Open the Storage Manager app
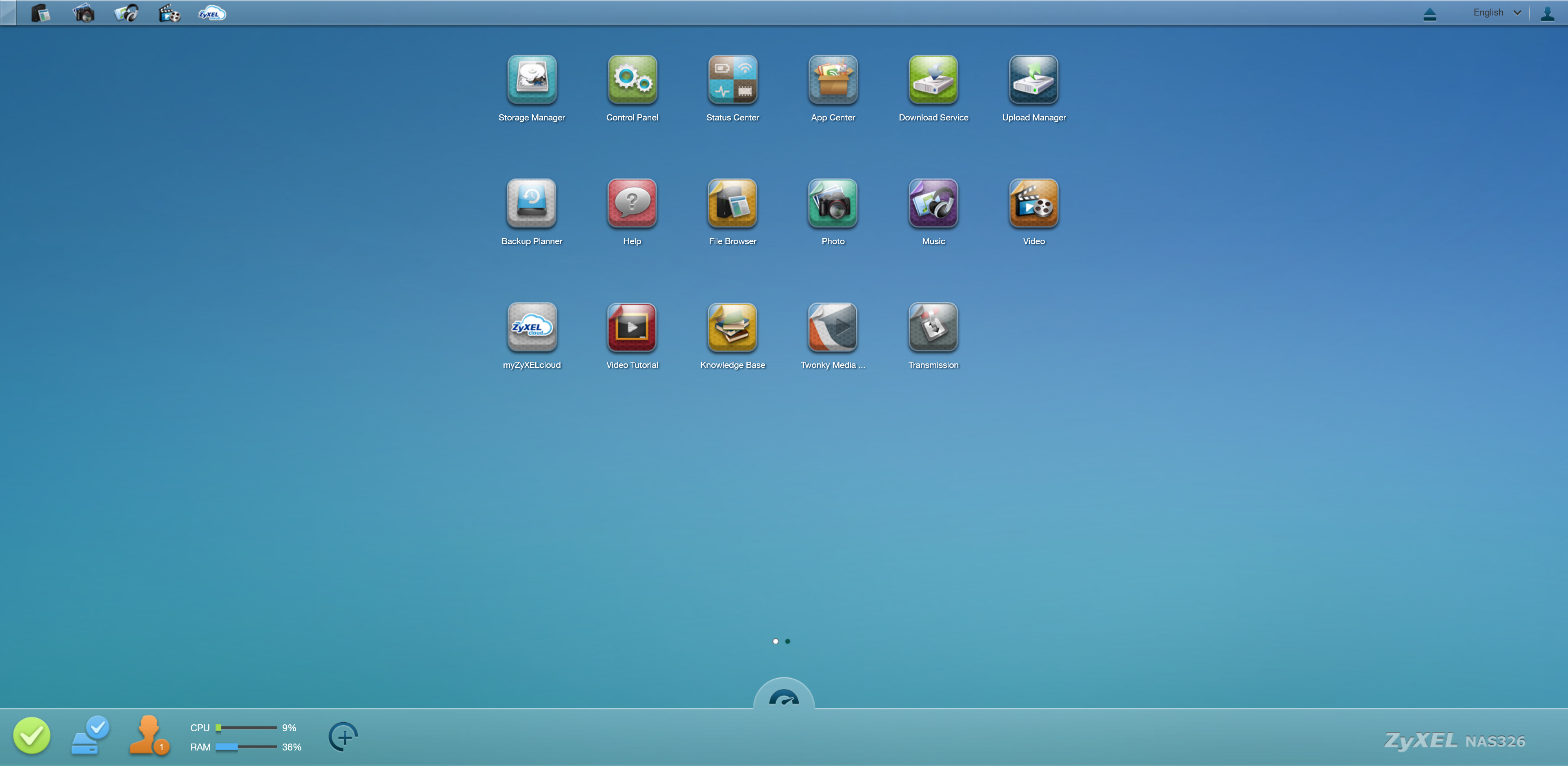 click(x=531, y=80)
